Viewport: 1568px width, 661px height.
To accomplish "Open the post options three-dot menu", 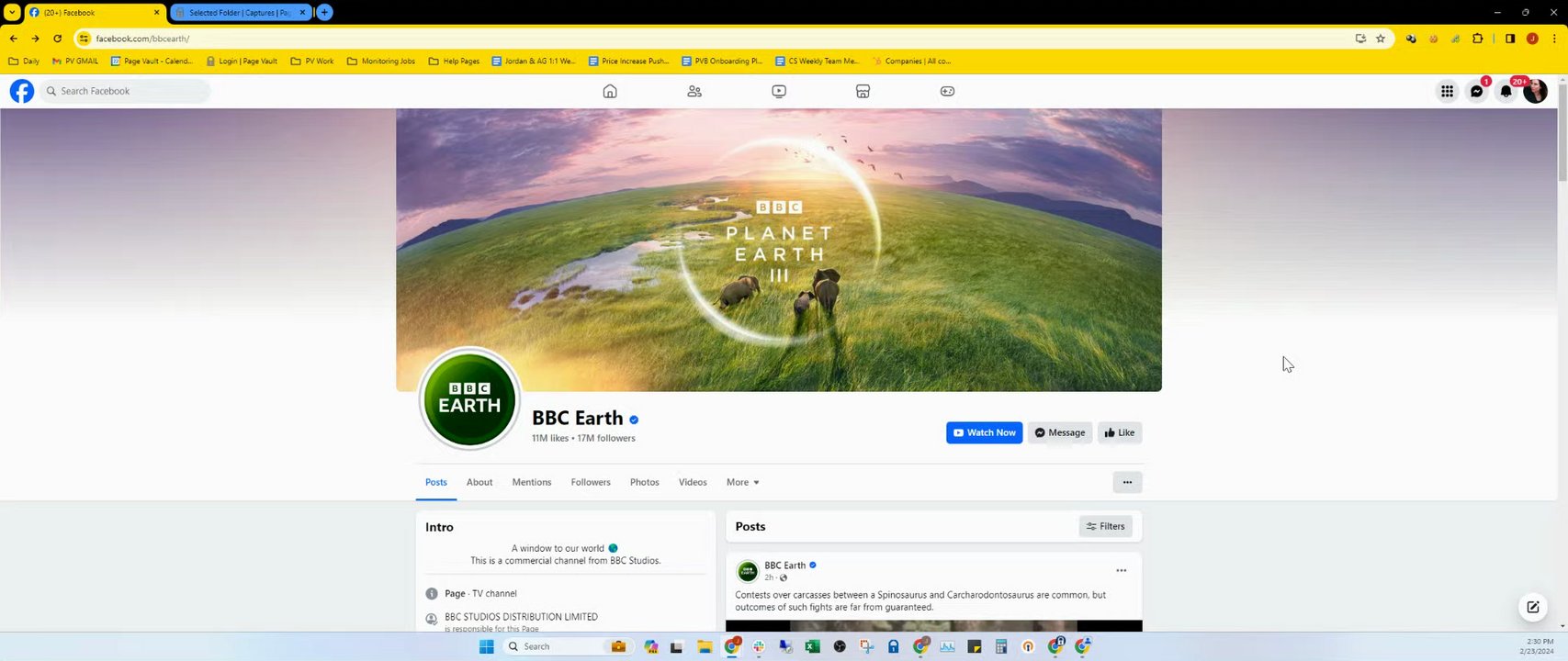I will (x=1121, y=571).
